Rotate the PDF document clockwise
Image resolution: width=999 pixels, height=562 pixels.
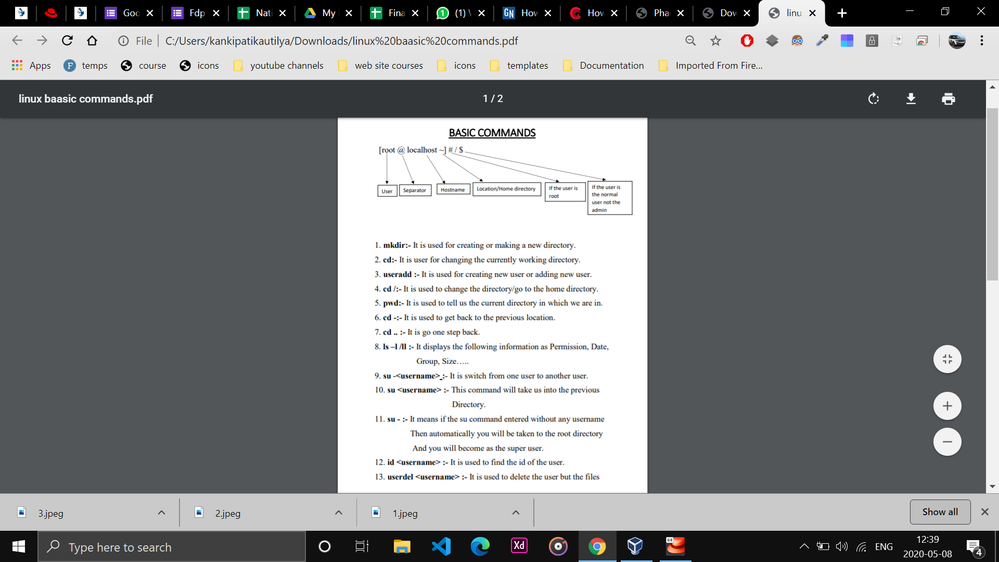873,99
